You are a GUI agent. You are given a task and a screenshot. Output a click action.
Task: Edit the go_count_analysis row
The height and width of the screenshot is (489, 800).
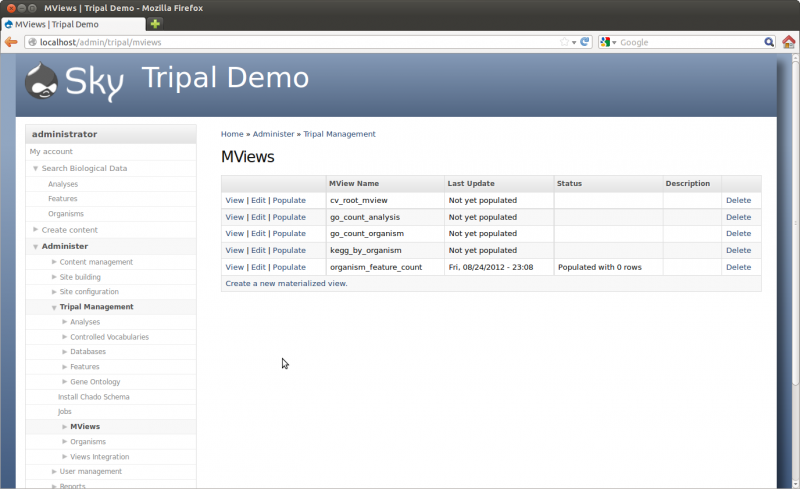click(258, 217)
